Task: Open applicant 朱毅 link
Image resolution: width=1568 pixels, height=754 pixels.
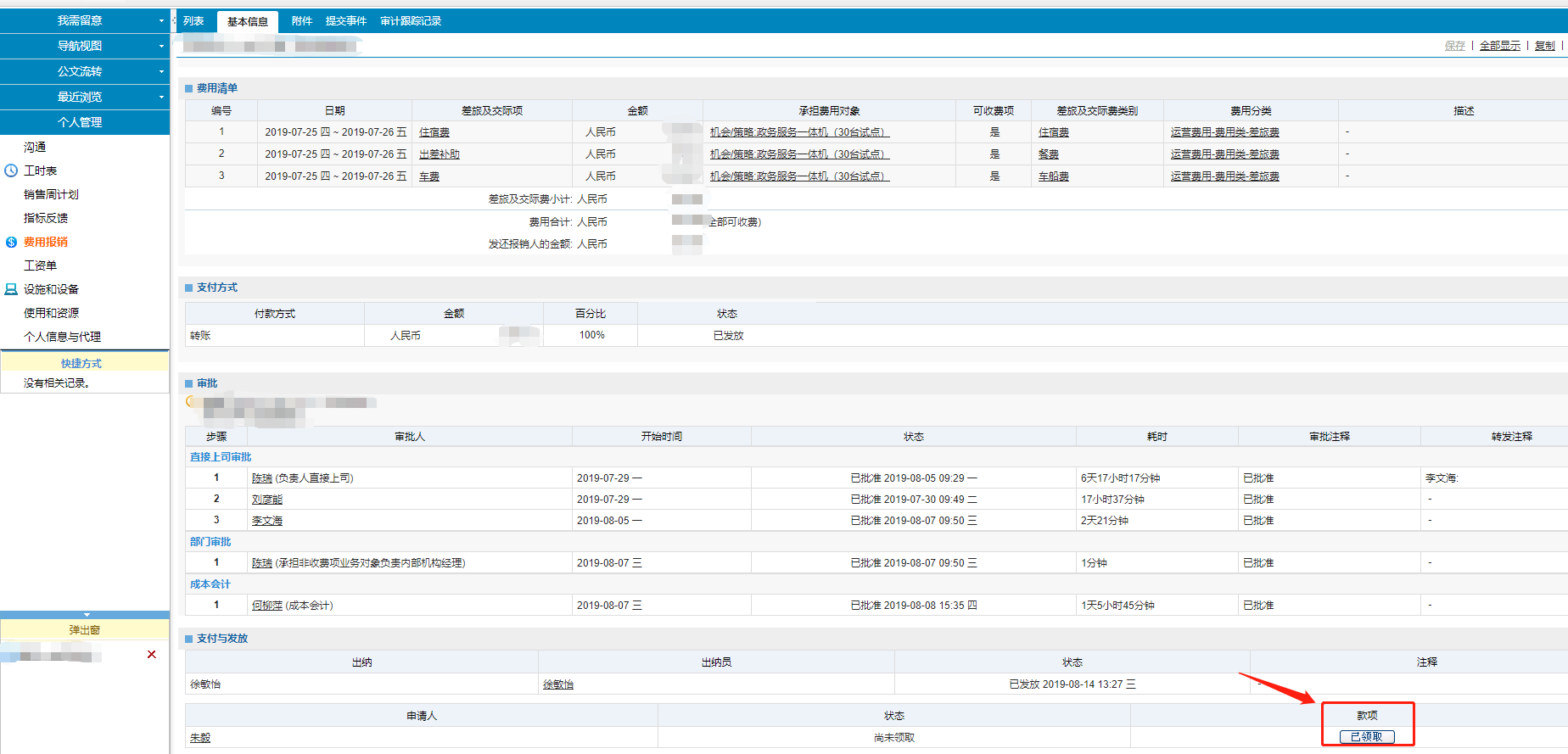Action: point(200,738)
